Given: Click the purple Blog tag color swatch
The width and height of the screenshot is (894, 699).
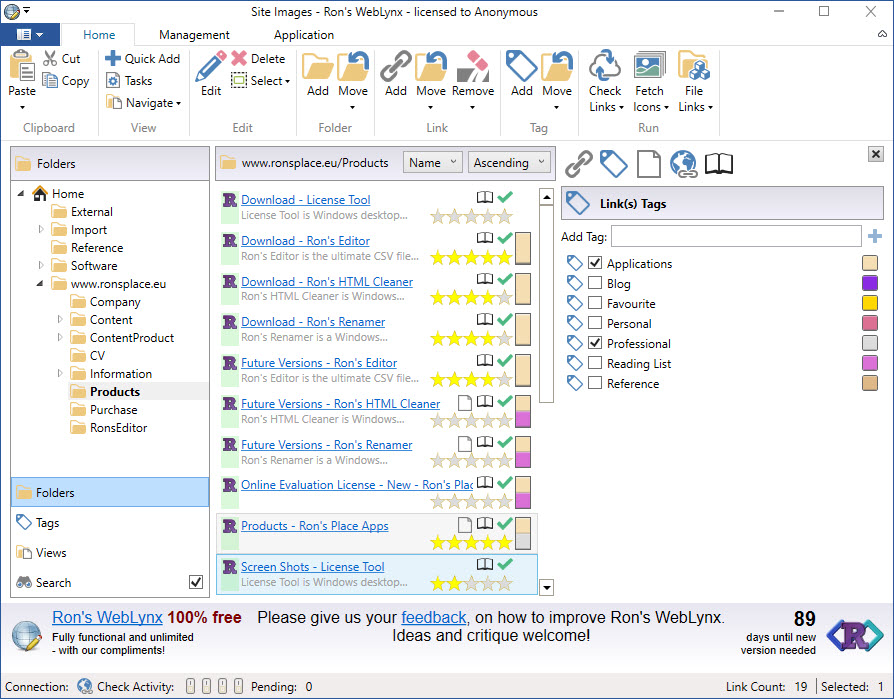Looking at the screenshot, I should pyautogui.click(x=870, y=284).
